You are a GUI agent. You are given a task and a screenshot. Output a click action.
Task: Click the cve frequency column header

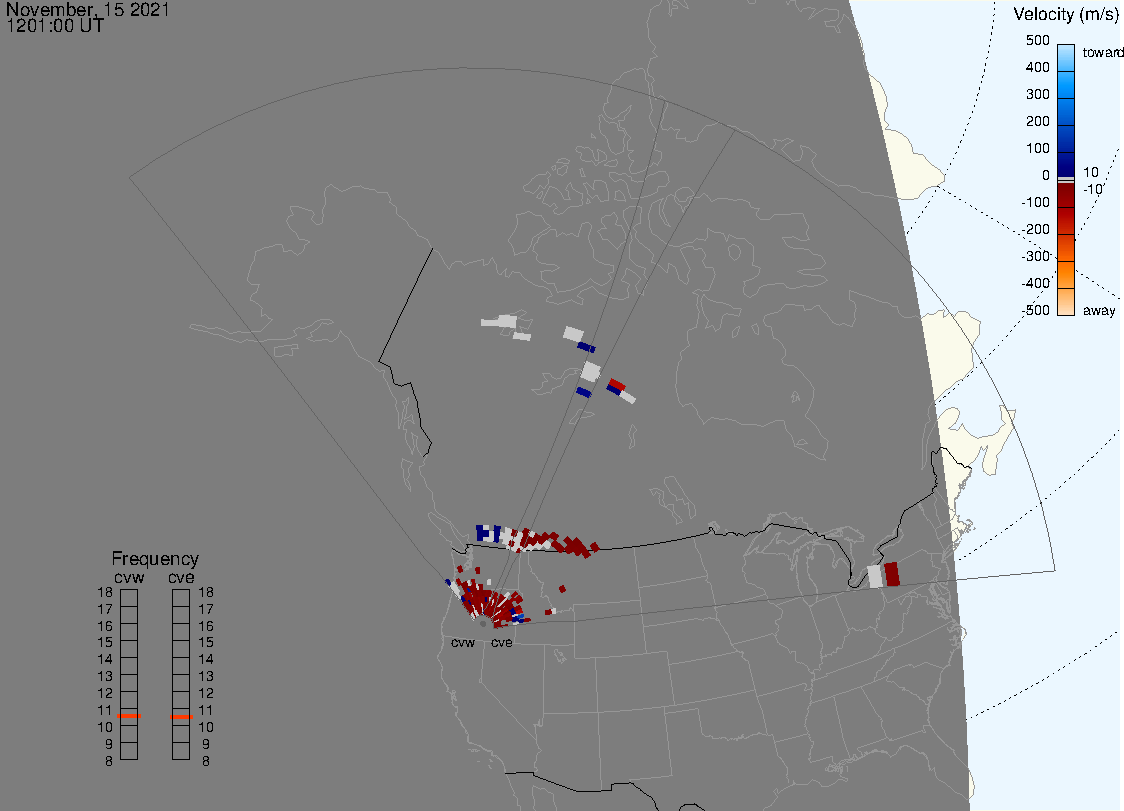click(x=181, y=578)
